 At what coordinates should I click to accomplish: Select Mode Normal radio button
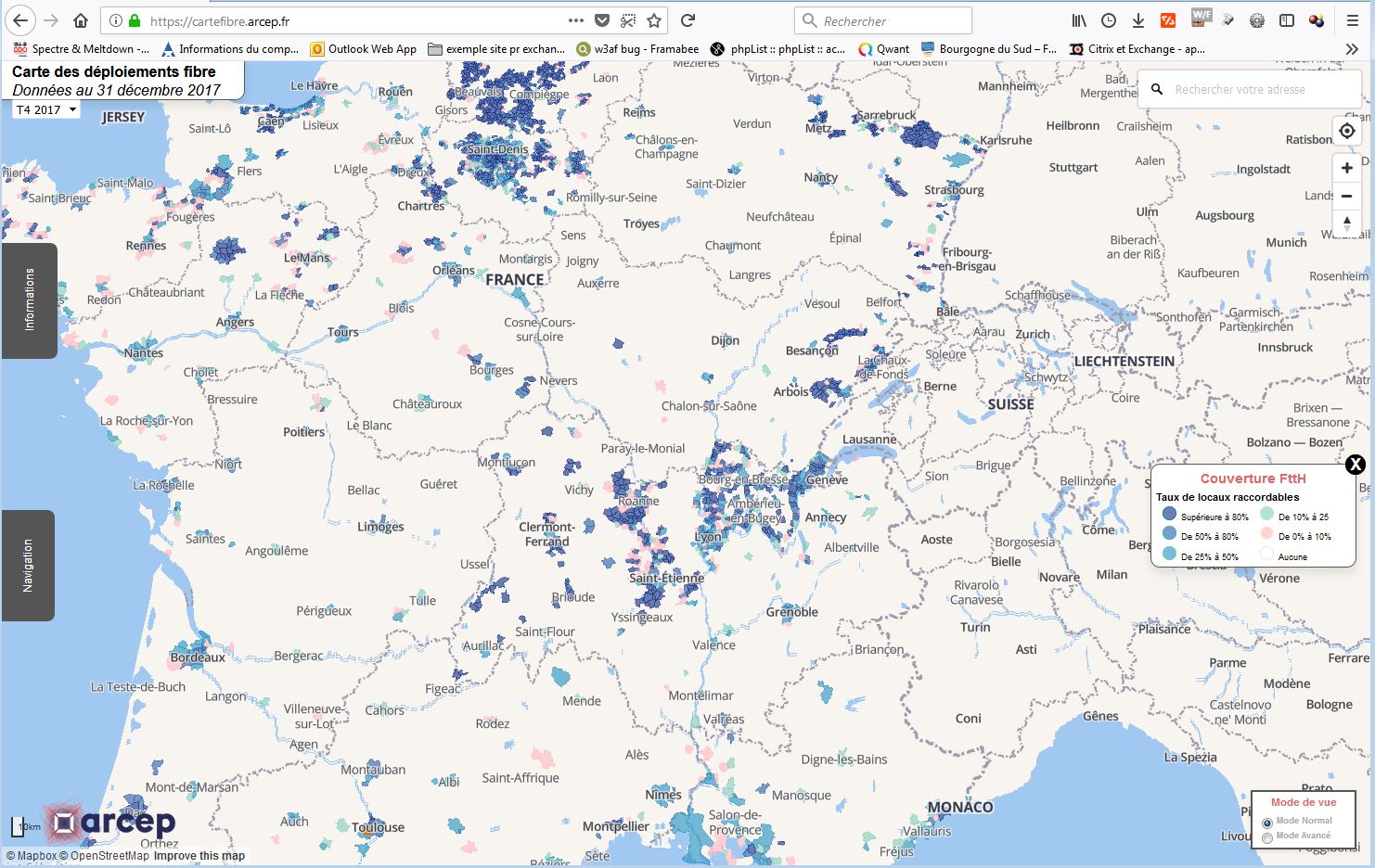point(1267,823)
